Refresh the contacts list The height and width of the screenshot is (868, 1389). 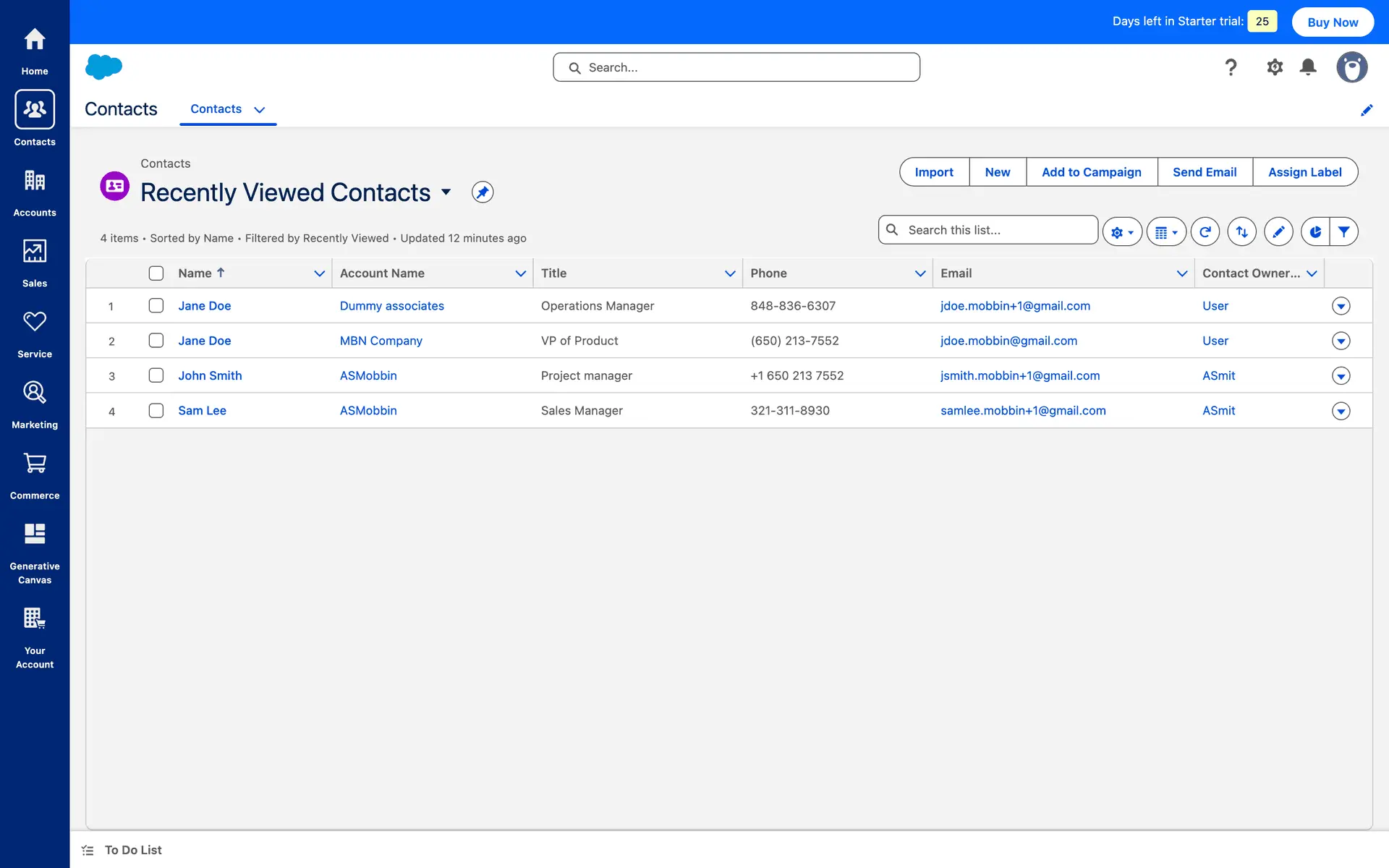pos(1205,232)
